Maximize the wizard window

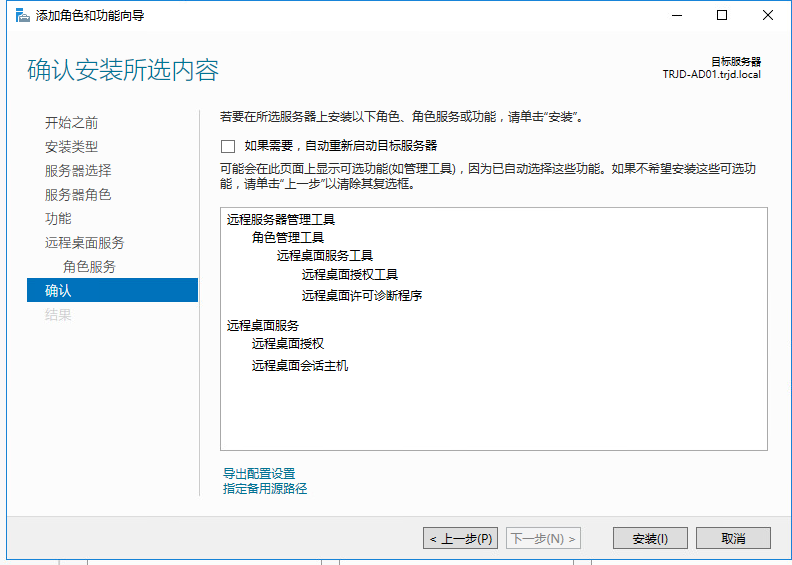point(722,16)
